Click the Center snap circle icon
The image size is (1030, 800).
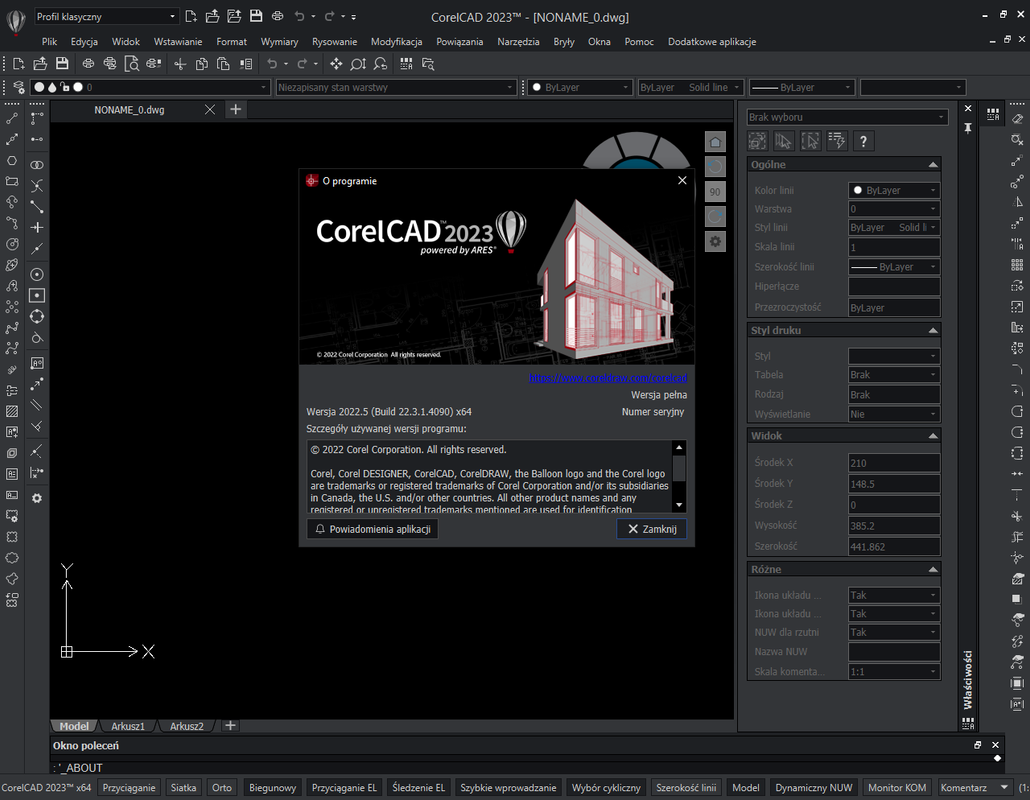(x=37, y=275)
